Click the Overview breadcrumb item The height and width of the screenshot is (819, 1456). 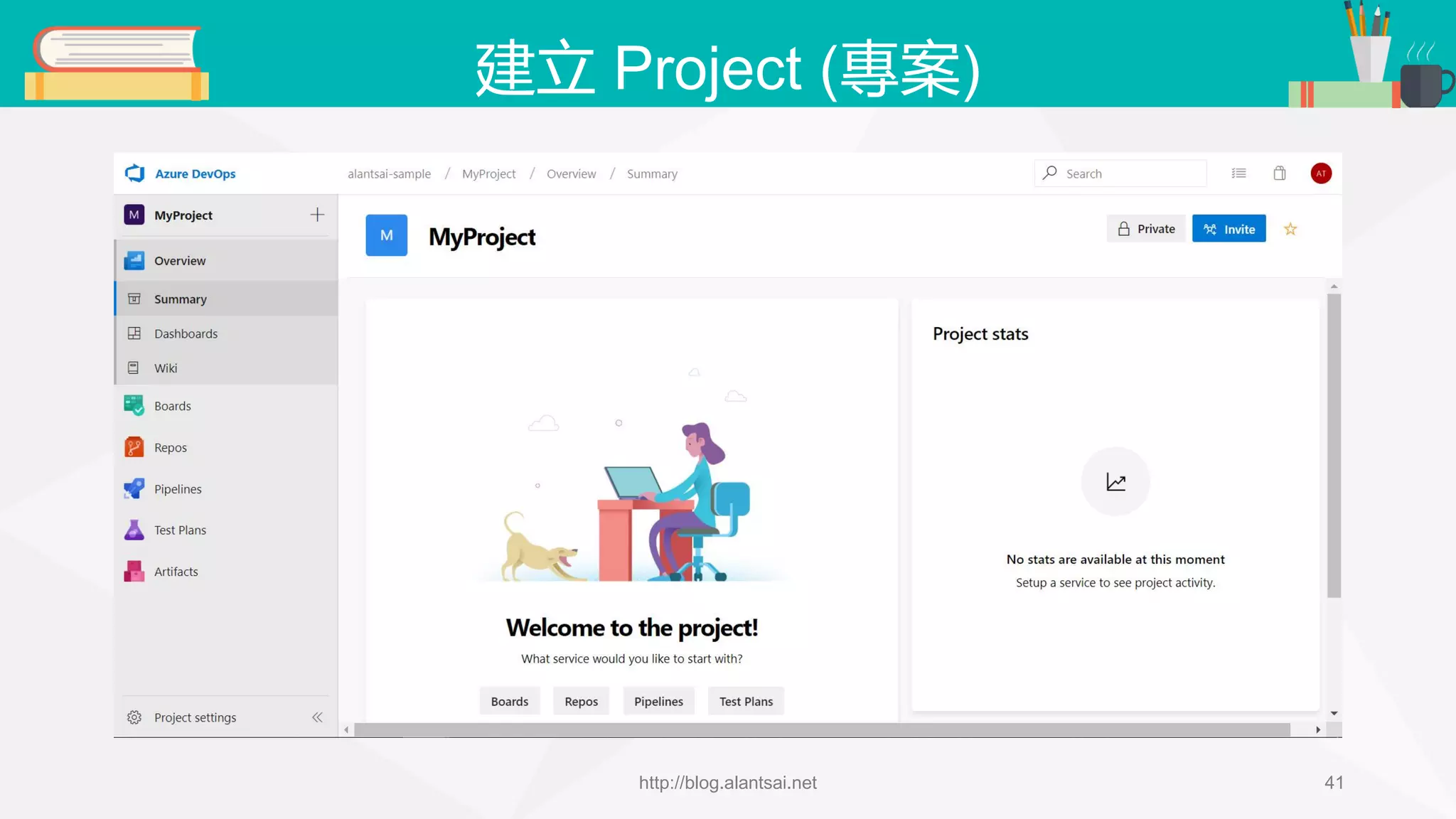[x=571, y=173]
